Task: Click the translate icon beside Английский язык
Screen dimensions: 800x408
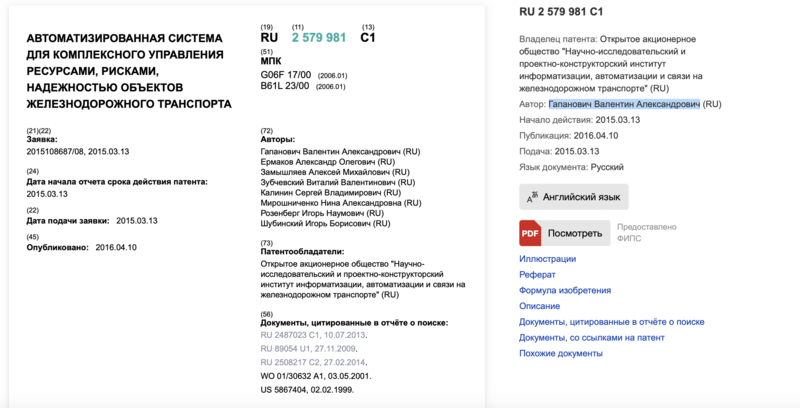Action: tap(533, 197)
